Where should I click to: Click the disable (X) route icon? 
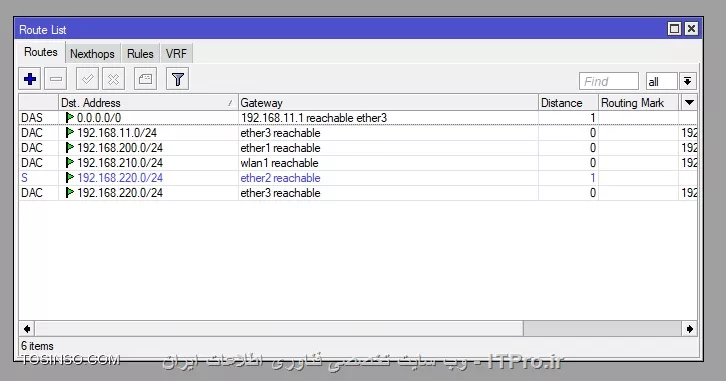tap(113, 79)
